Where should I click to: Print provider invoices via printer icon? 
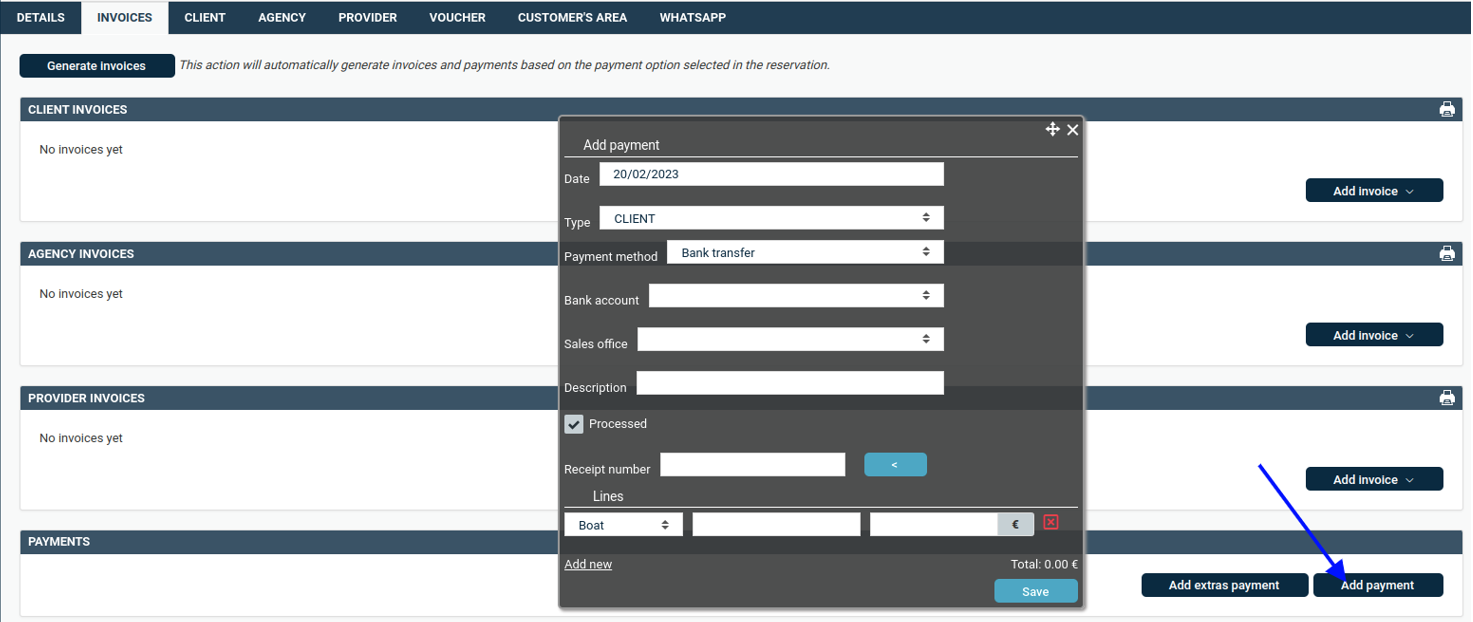click(x=1446, y=398)
